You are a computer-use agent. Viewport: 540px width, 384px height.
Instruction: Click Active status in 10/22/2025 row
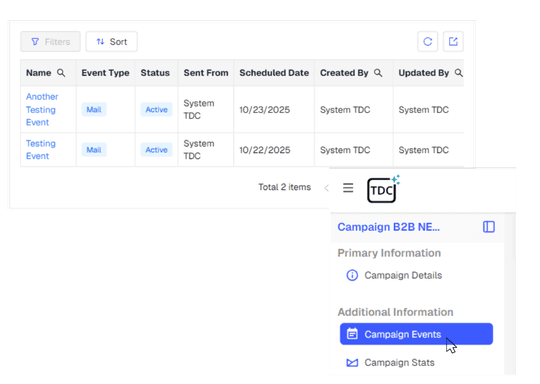pyautogui.click(x=156, y=150)
